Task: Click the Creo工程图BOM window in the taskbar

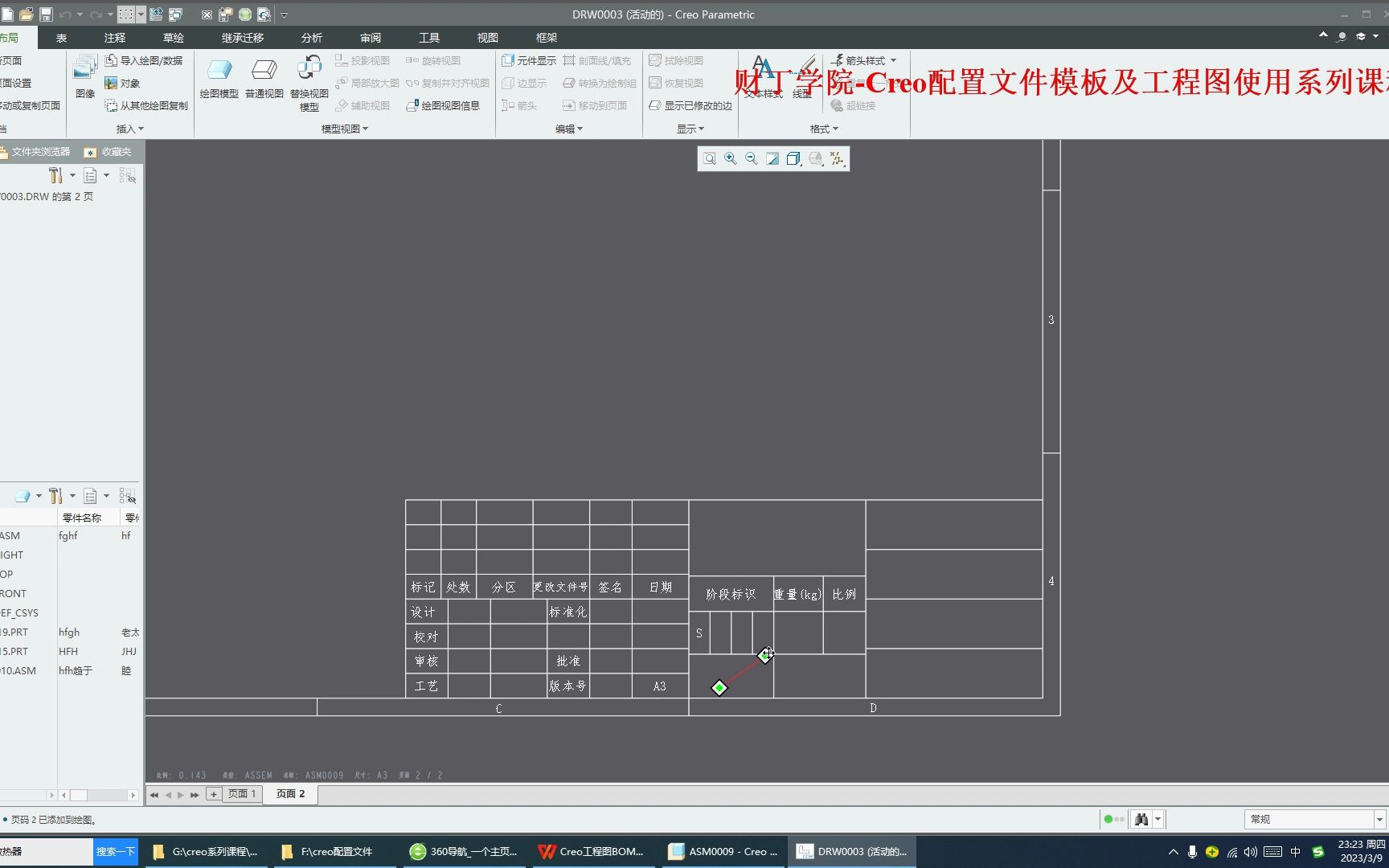Action: 593,851
